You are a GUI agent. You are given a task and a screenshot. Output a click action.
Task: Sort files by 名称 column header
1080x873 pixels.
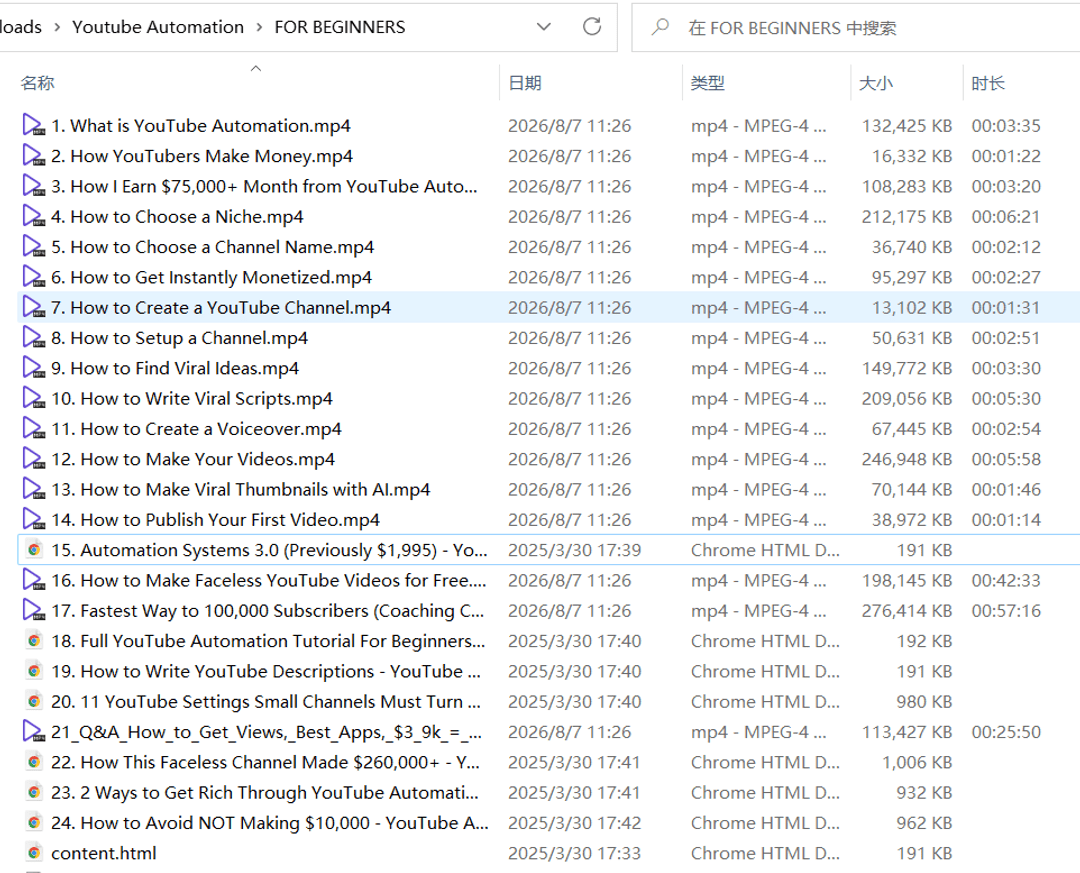pyautogui.click(x=37, y=83)
